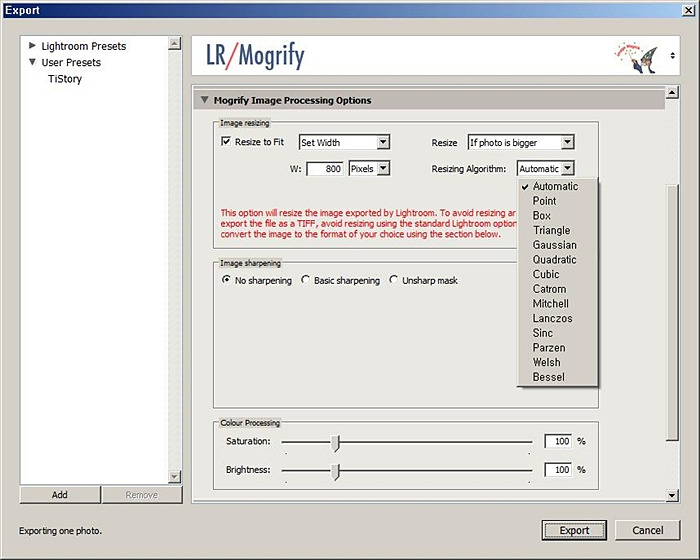Select the No sharpening radio button
This screenshot has height=560, width=700.
tap(226, 280)
